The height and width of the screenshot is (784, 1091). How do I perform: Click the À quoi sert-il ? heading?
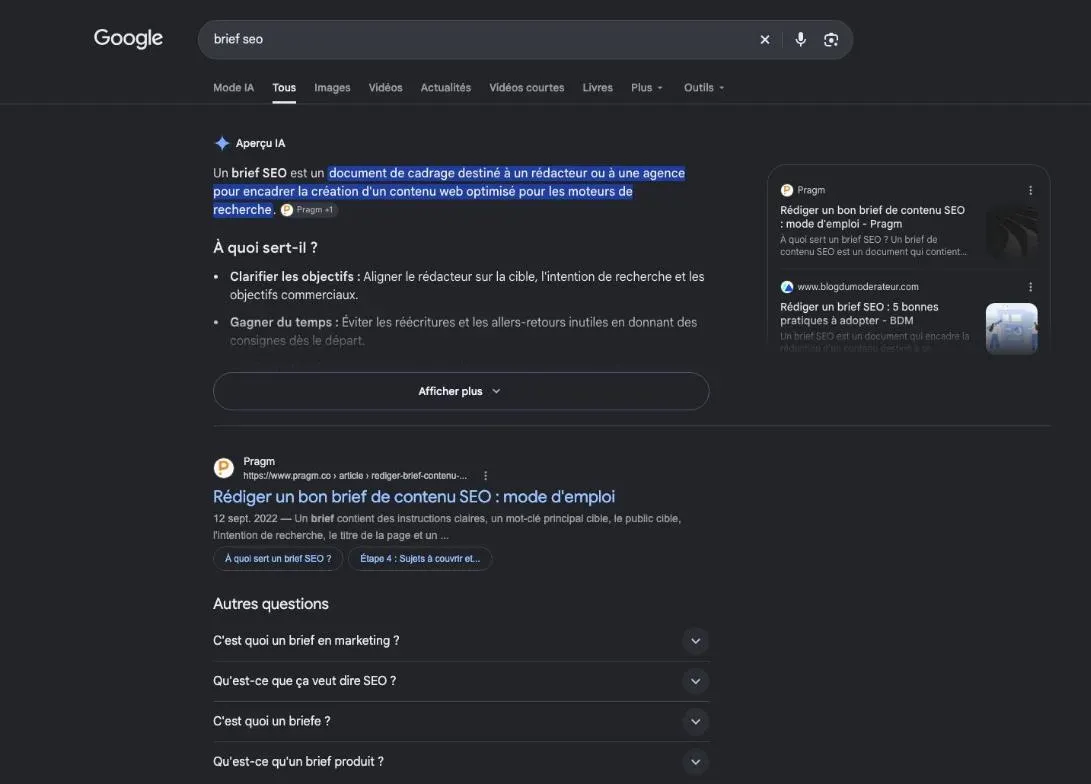tap(265, 248)
